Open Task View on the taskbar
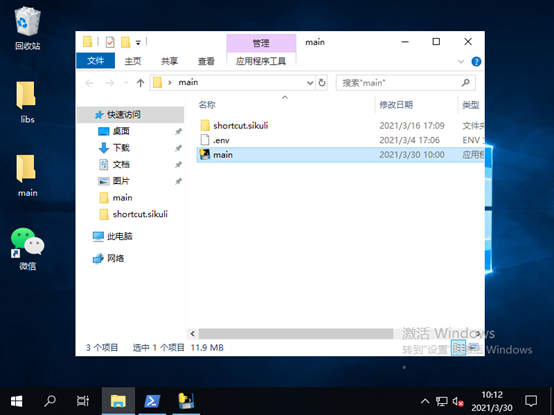The image size is (554, 415). (x=83, y=401)
